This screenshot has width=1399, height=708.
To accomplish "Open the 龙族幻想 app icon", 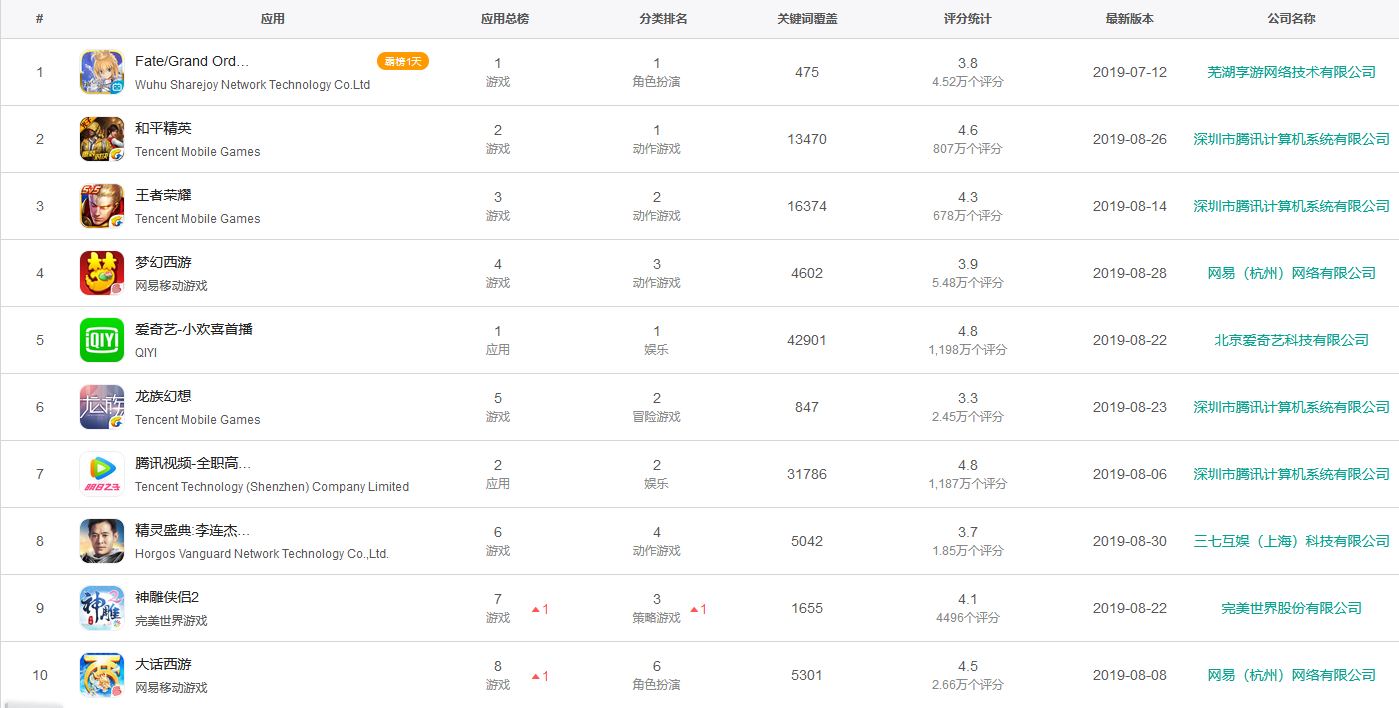I will tap(102, 407).
